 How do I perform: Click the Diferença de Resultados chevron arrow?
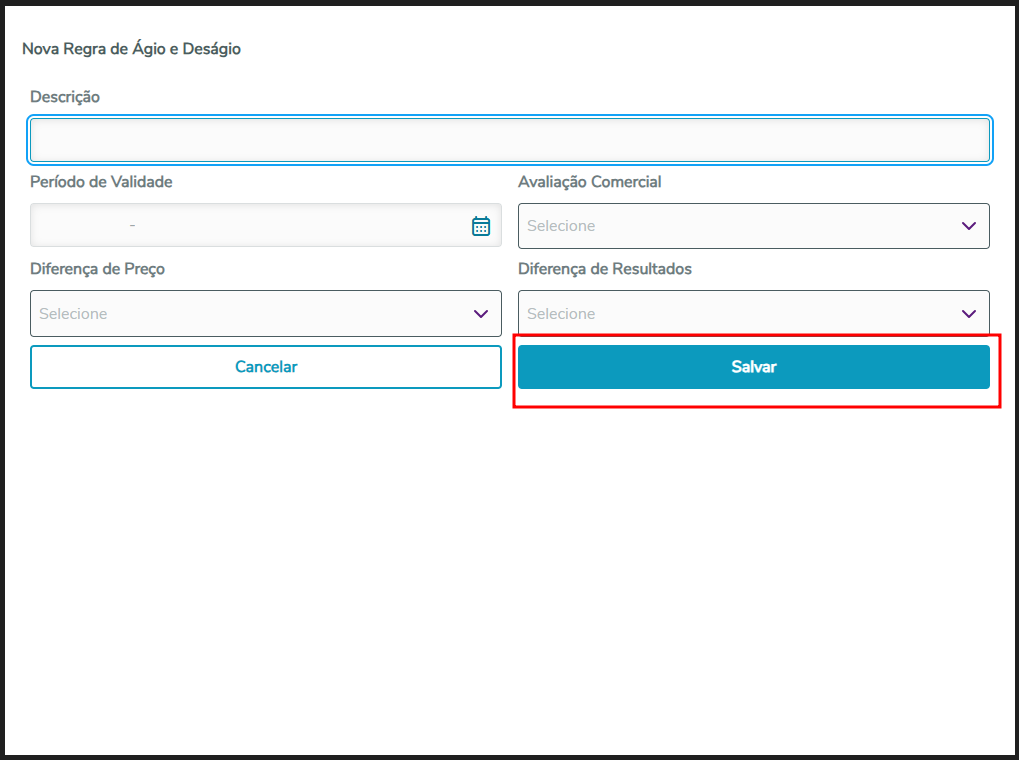(969, 314)
